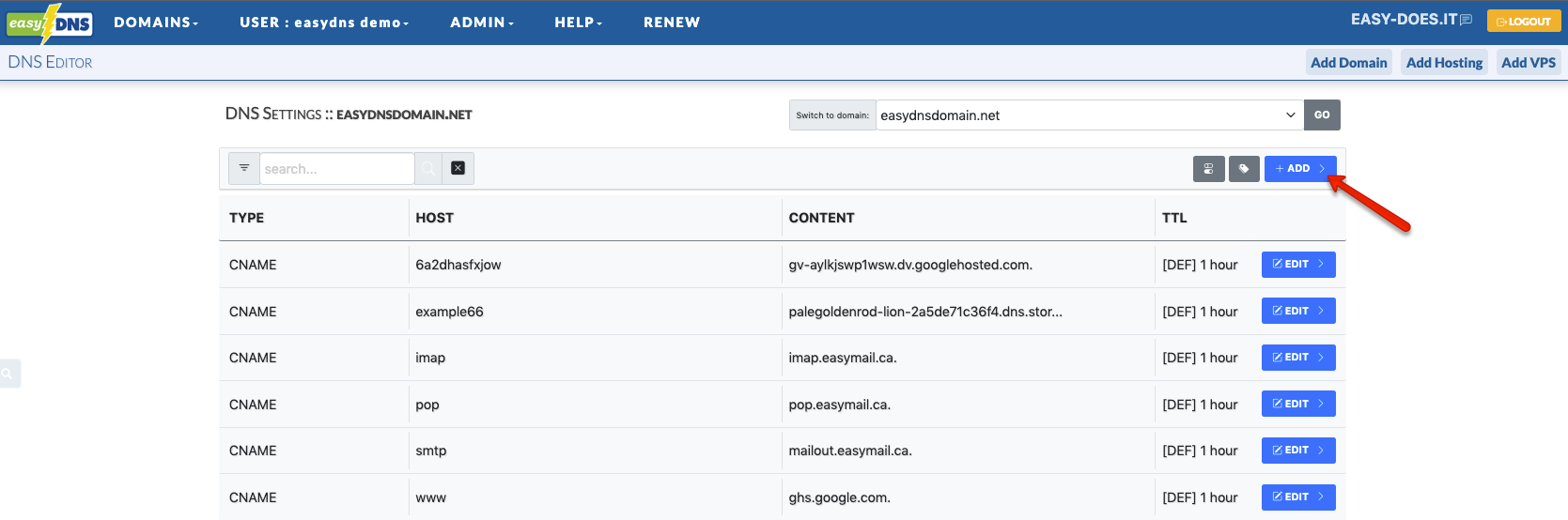Viewport: 1568px width, 520px height.
Task: Clear the search with the X icon
Action: coord(458,169)
